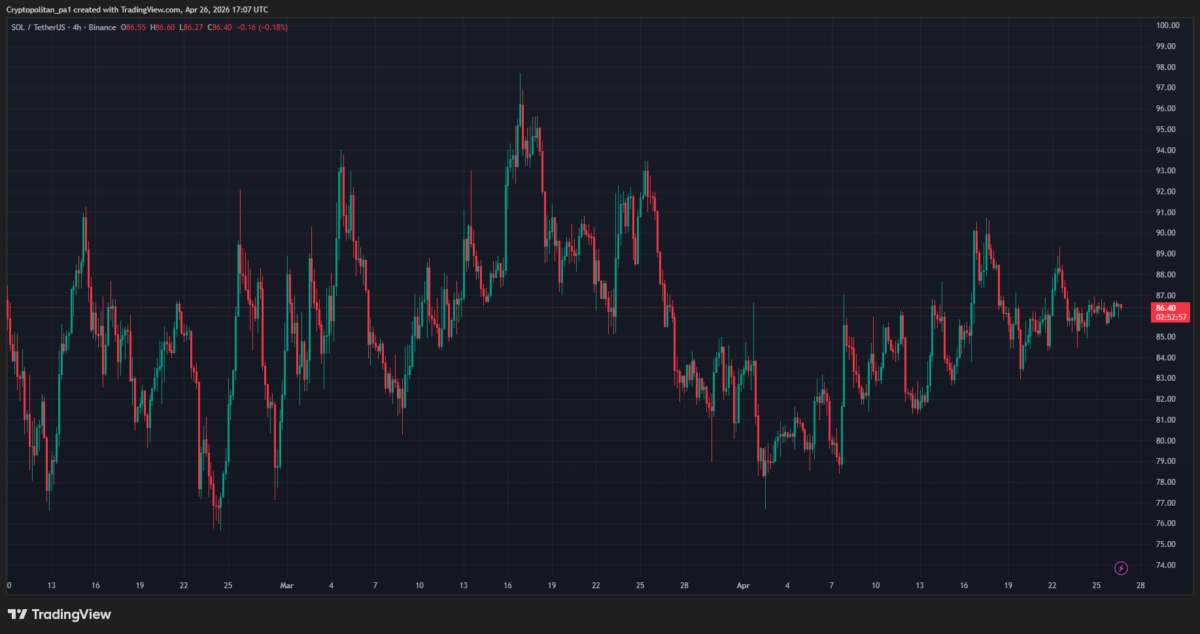Viewport: 1200px width, 634px height.
Task: Select the Mar label on time axis
Action: (288, 585)
